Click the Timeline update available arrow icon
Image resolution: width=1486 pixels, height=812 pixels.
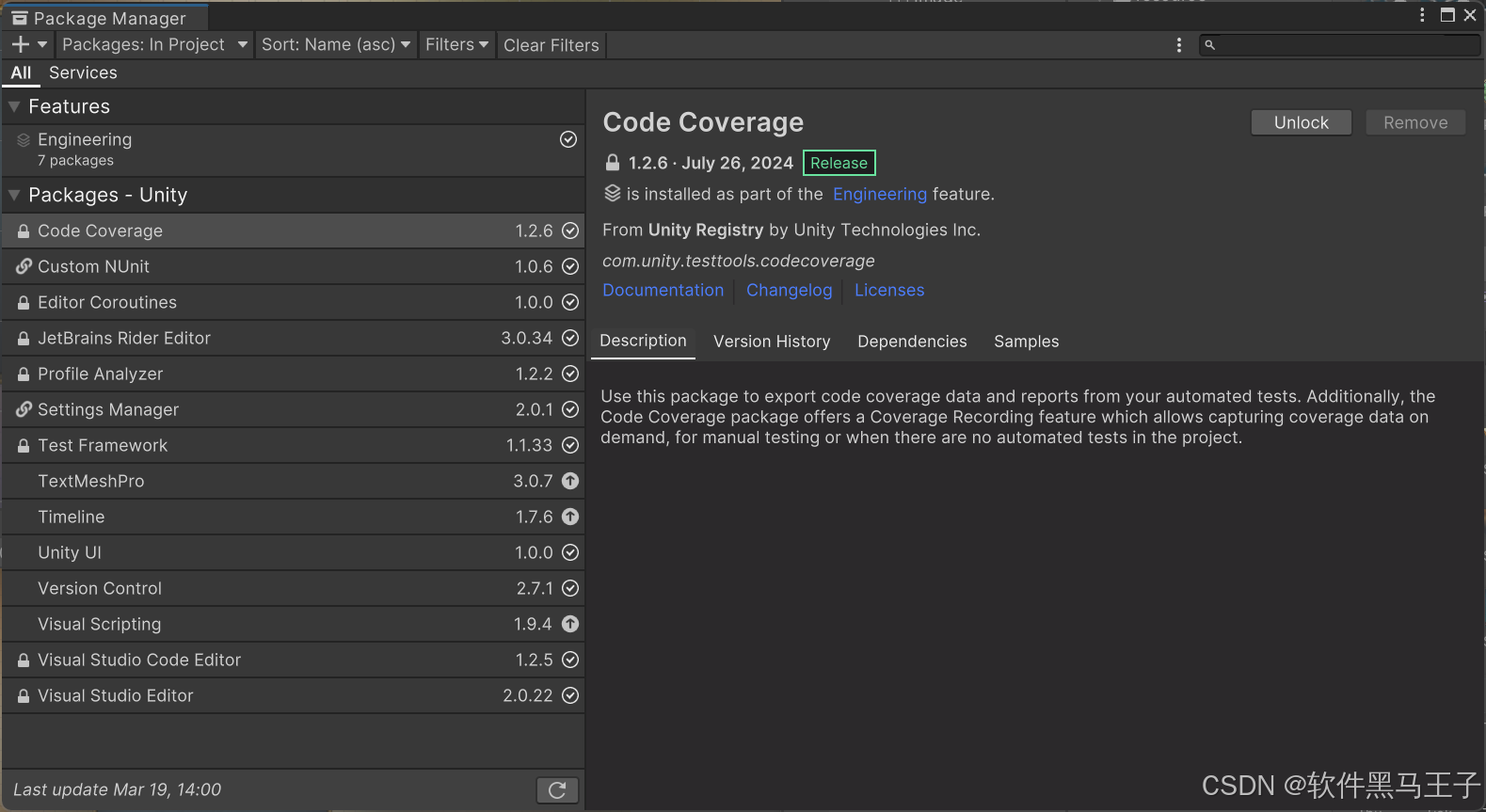[570, 517]
